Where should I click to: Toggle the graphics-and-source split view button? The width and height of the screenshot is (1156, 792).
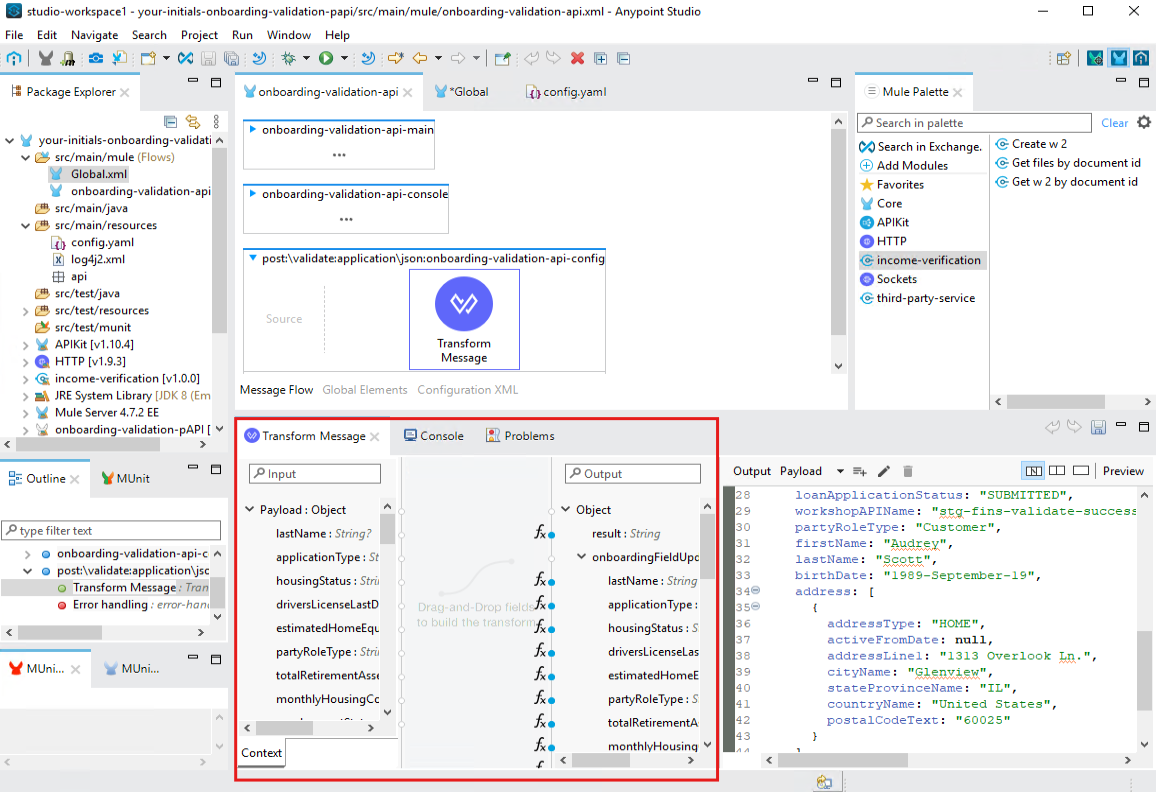(x=1034, y=471)
